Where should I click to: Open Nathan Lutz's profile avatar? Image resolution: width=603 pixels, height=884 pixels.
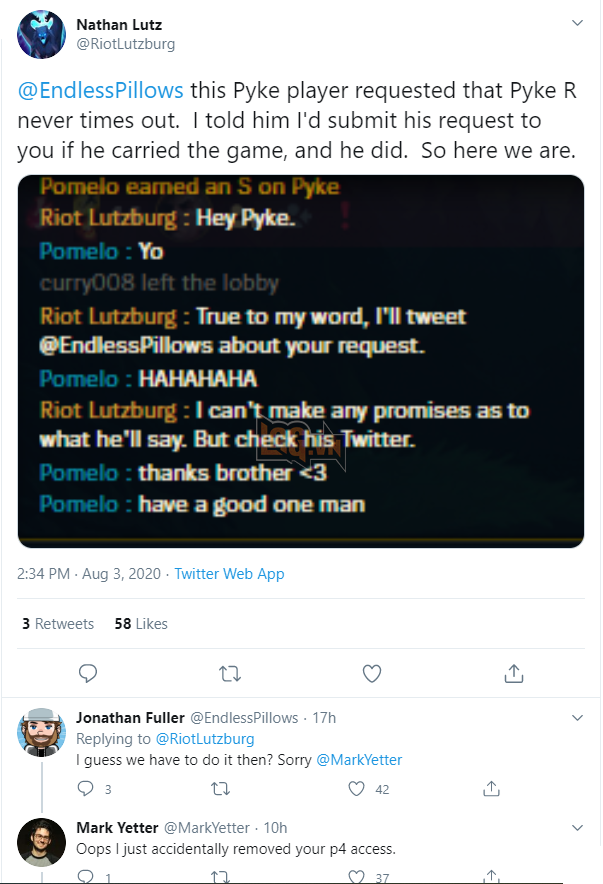42,34
